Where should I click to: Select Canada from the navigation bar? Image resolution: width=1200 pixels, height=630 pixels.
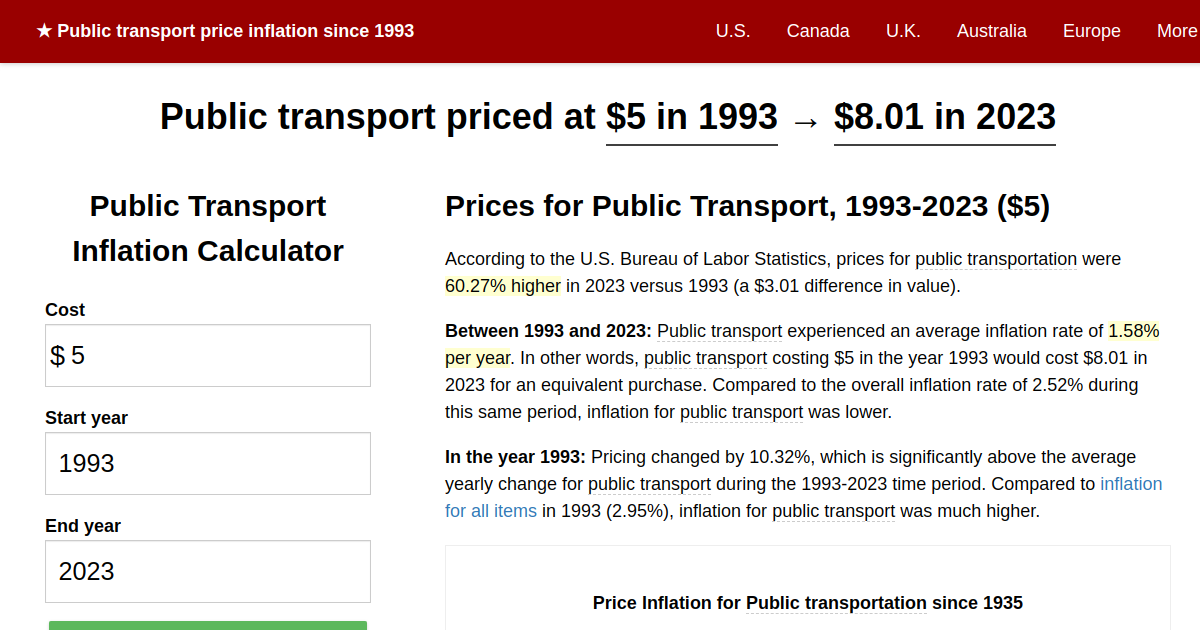point(818,31)
